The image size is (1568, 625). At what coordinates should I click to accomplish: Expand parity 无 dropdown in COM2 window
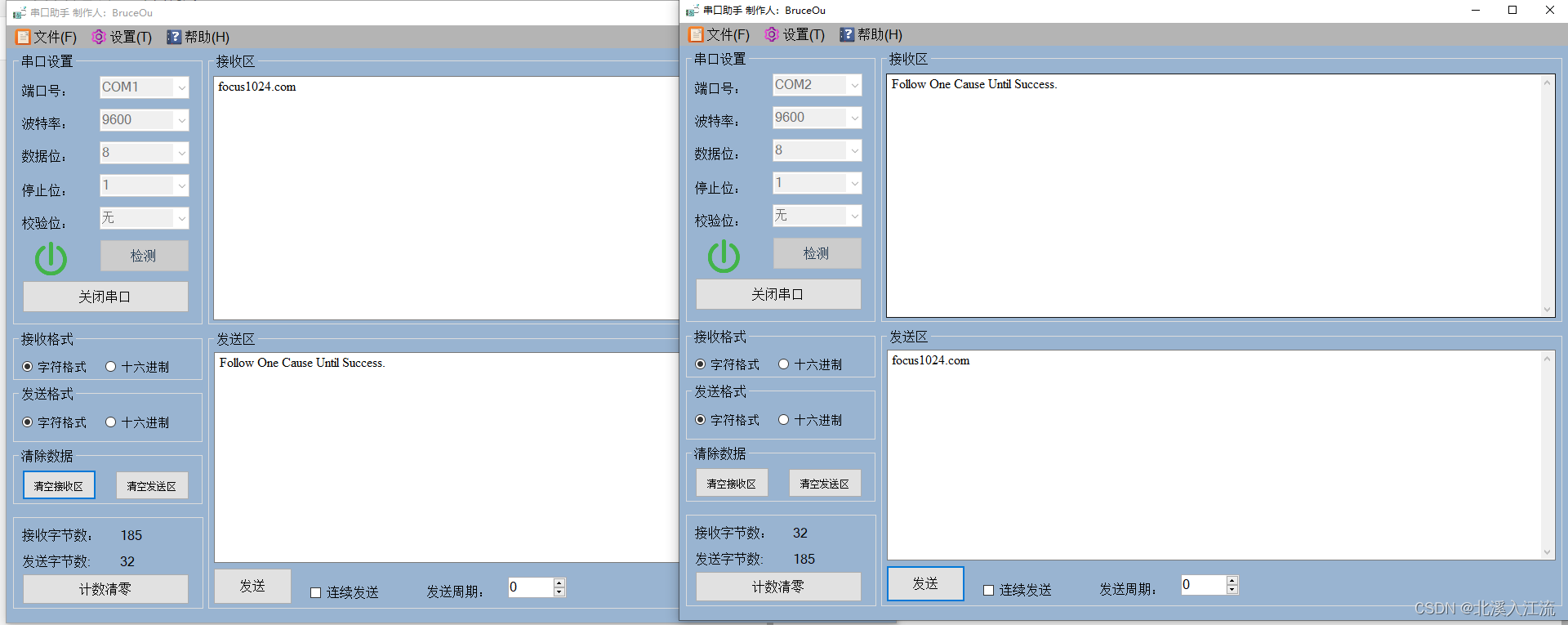tap(854, 216)
